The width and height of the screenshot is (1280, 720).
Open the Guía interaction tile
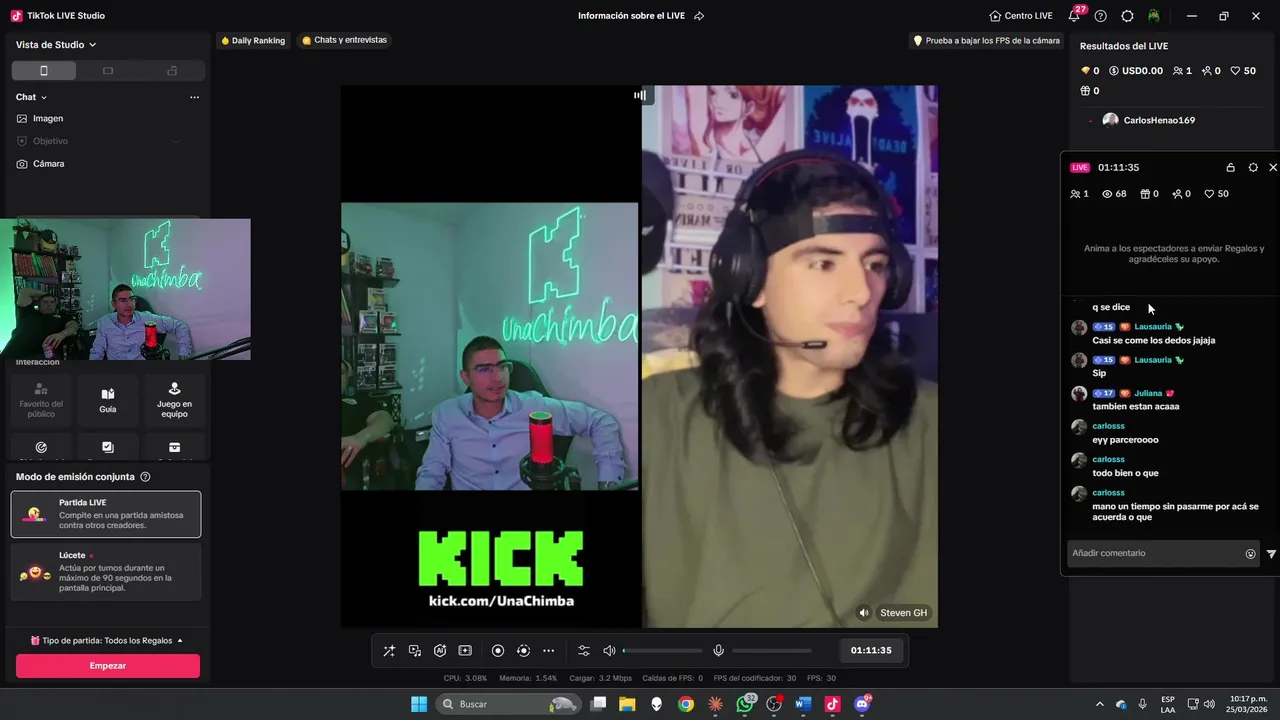point(108,400)
